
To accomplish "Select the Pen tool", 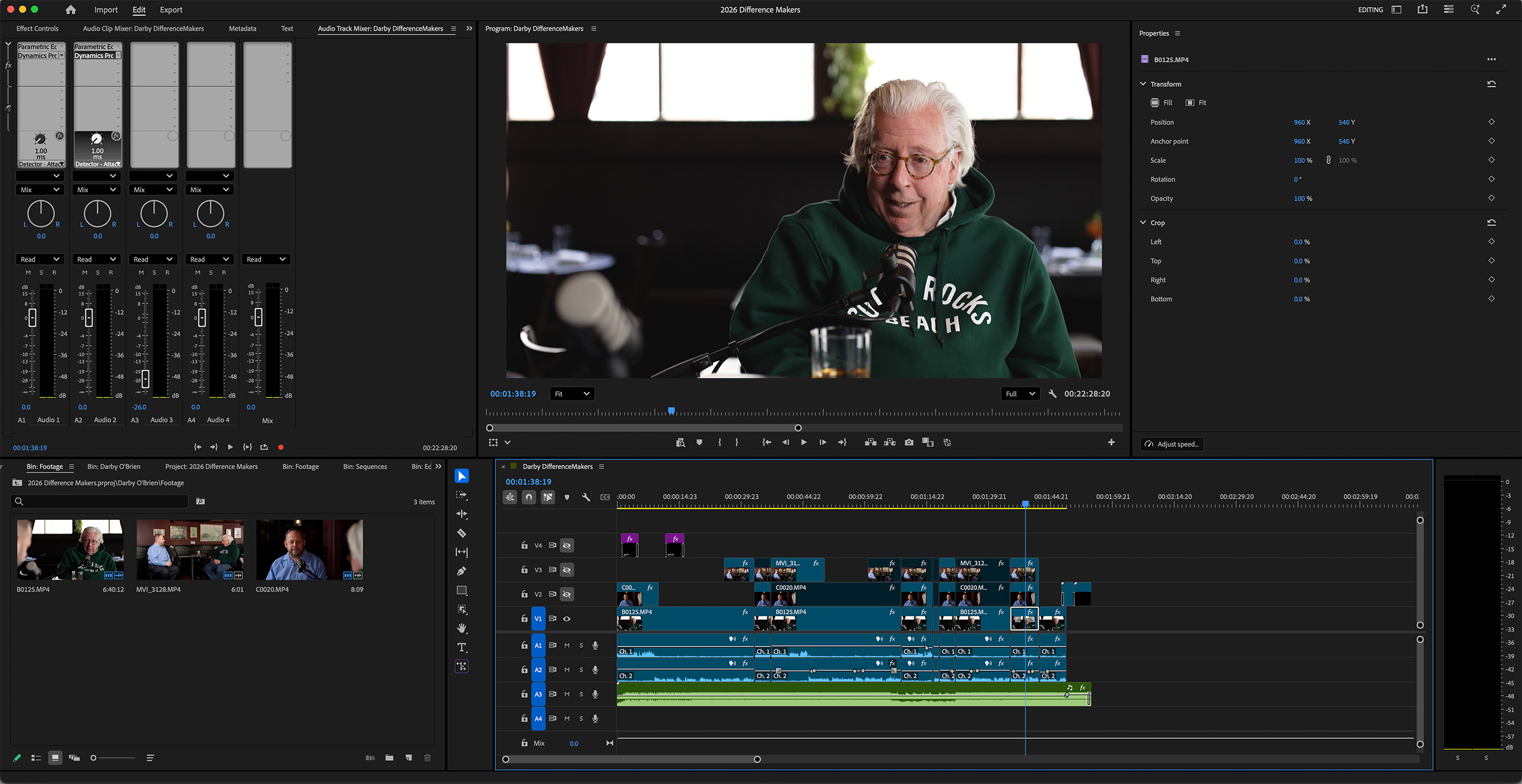I will coord(462,571).
